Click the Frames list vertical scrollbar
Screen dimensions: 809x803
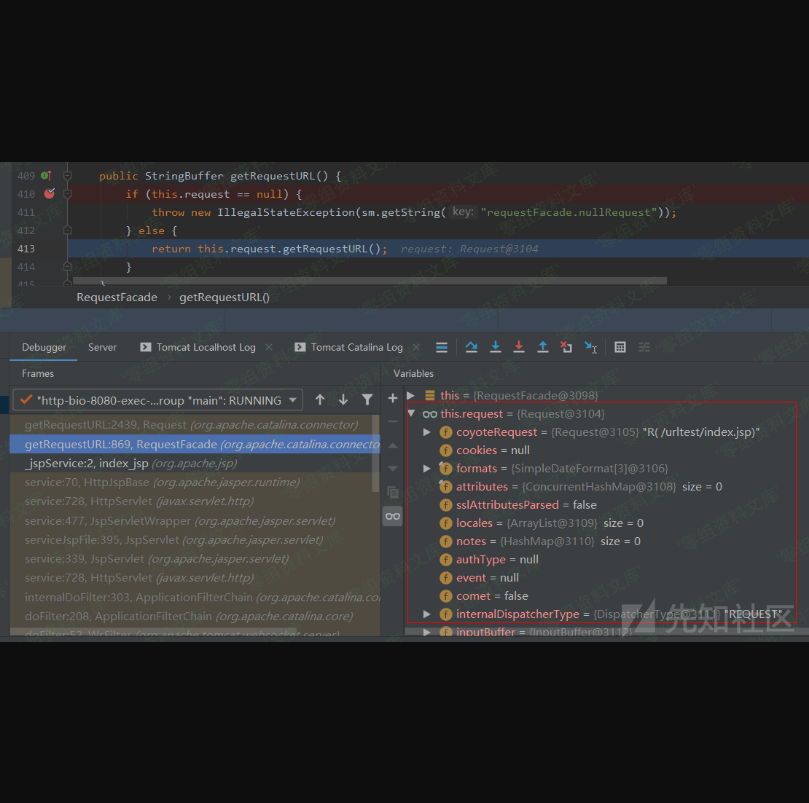pyautogui.click(x=376, y=454)
